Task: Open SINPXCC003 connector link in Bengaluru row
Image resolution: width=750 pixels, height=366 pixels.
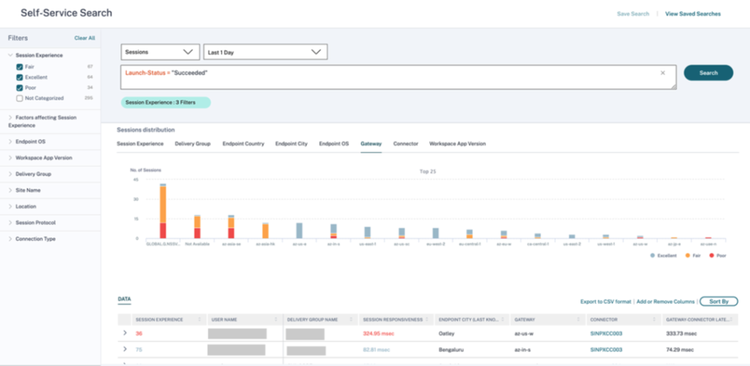Action: pos(606,350)
